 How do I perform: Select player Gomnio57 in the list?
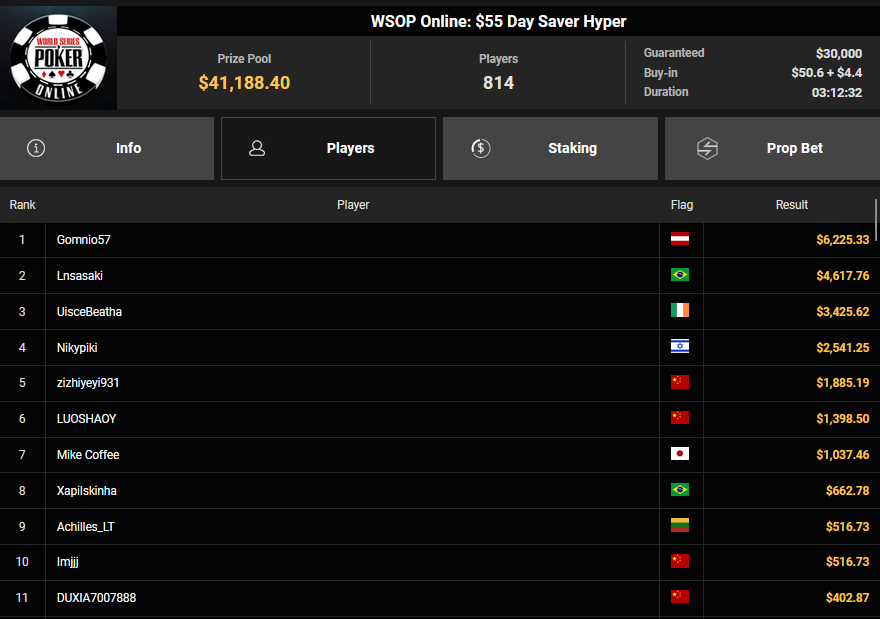[x=84, y=240]
